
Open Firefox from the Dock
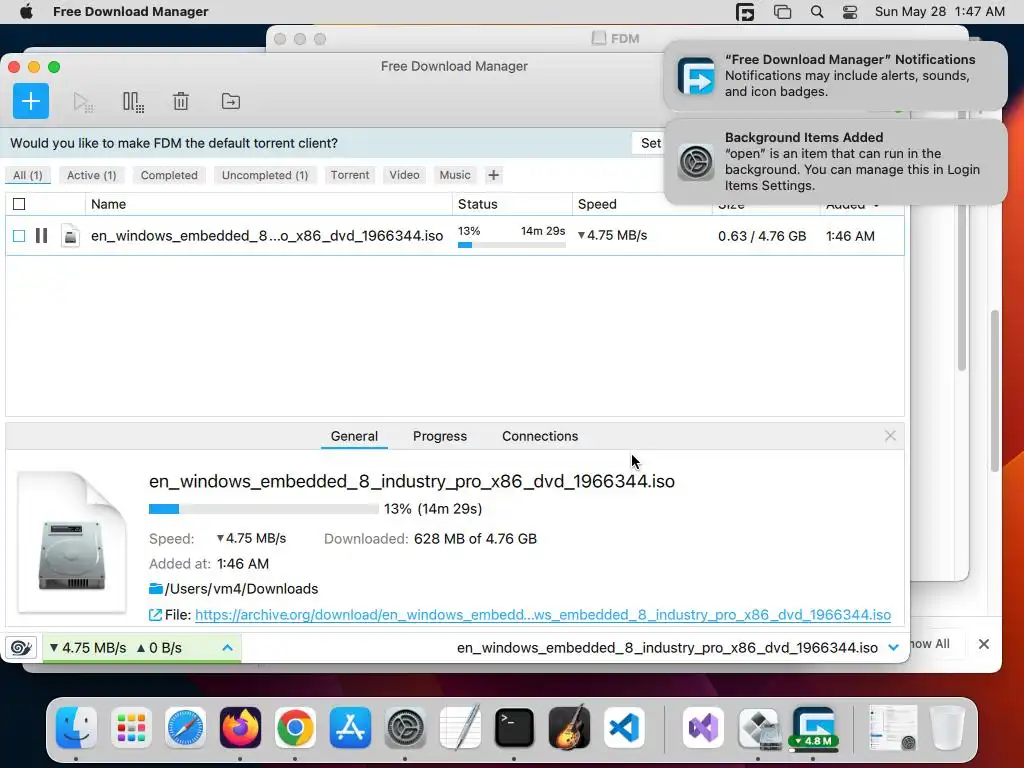240,727
